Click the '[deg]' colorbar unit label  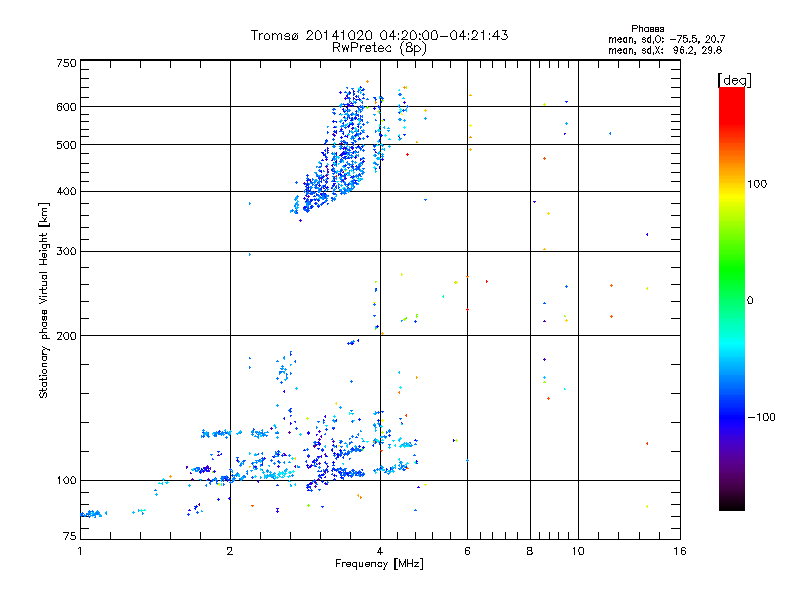click(x=734, y=80)
